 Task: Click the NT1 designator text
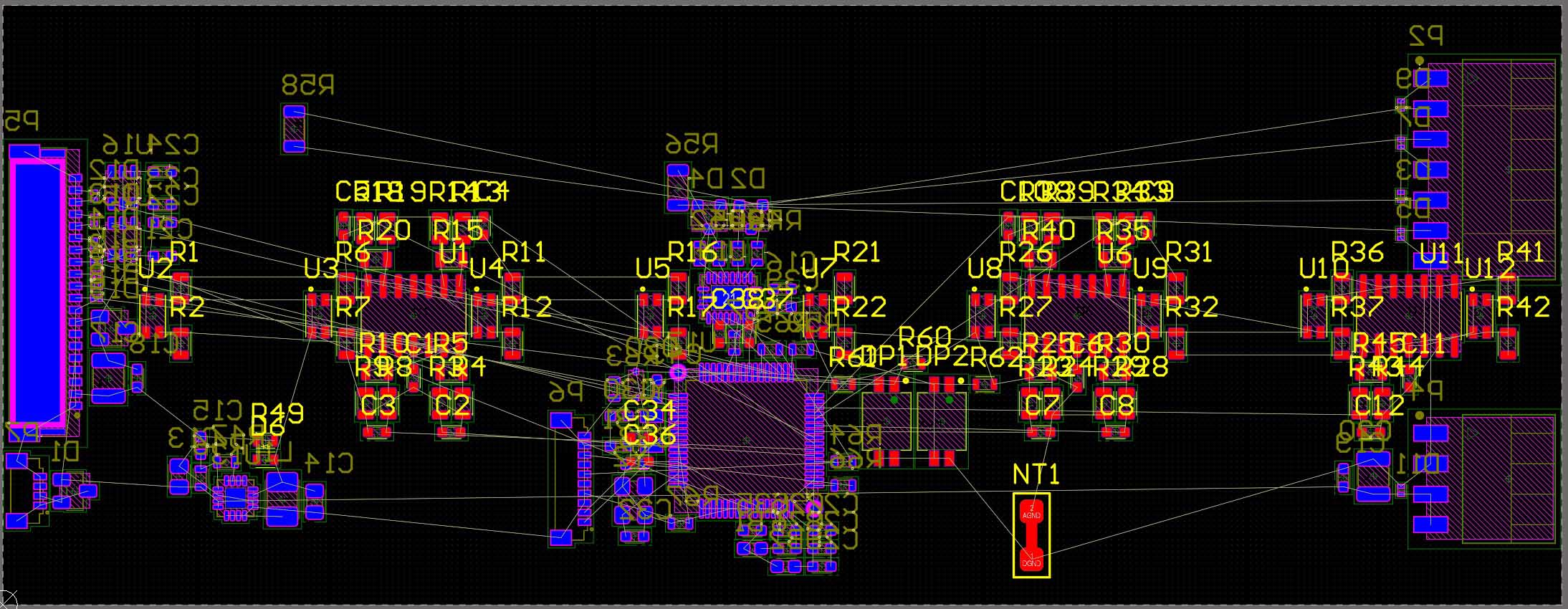pos(1036,474)
